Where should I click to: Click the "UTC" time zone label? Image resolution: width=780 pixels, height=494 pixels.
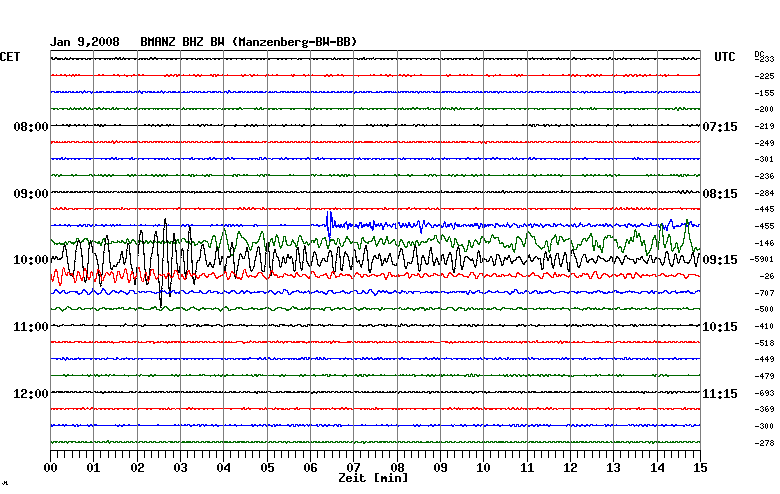pos(724,57)
